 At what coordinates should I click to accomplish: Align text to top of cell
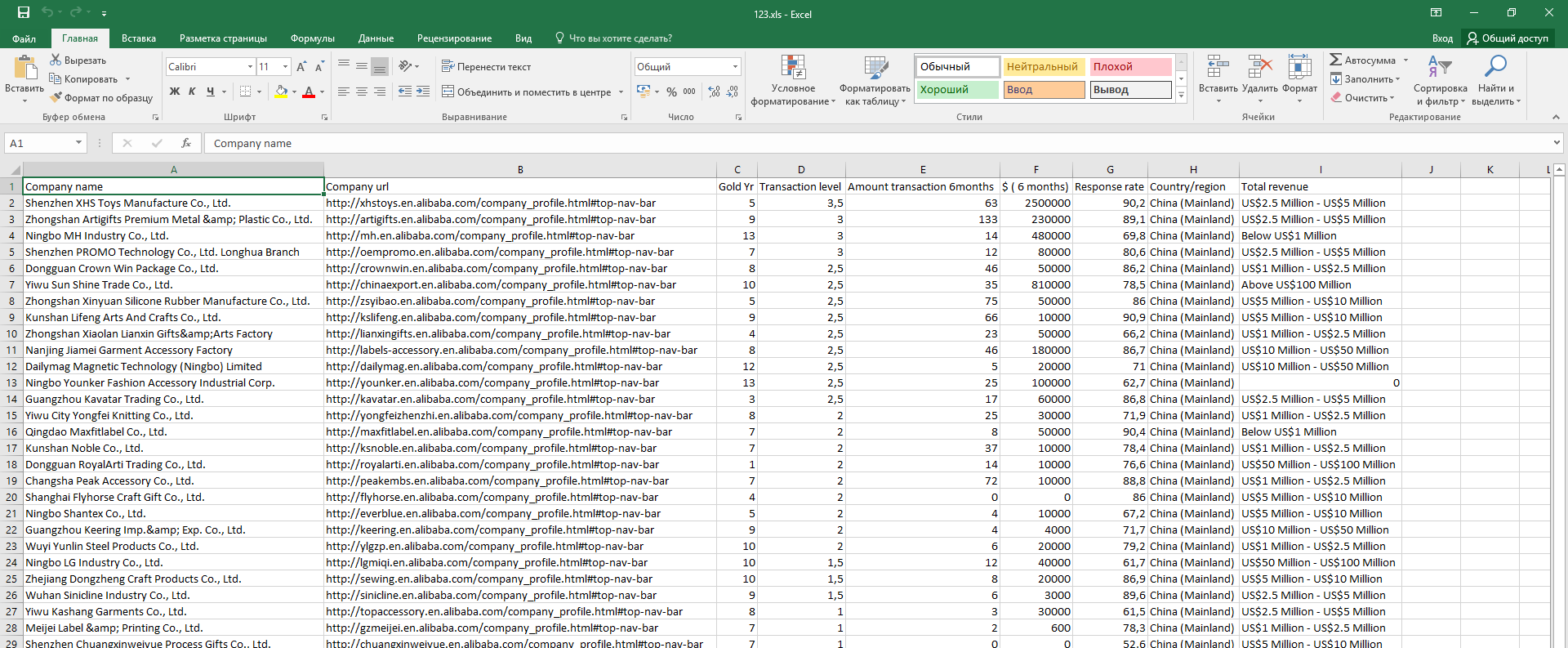pos(344,66)
